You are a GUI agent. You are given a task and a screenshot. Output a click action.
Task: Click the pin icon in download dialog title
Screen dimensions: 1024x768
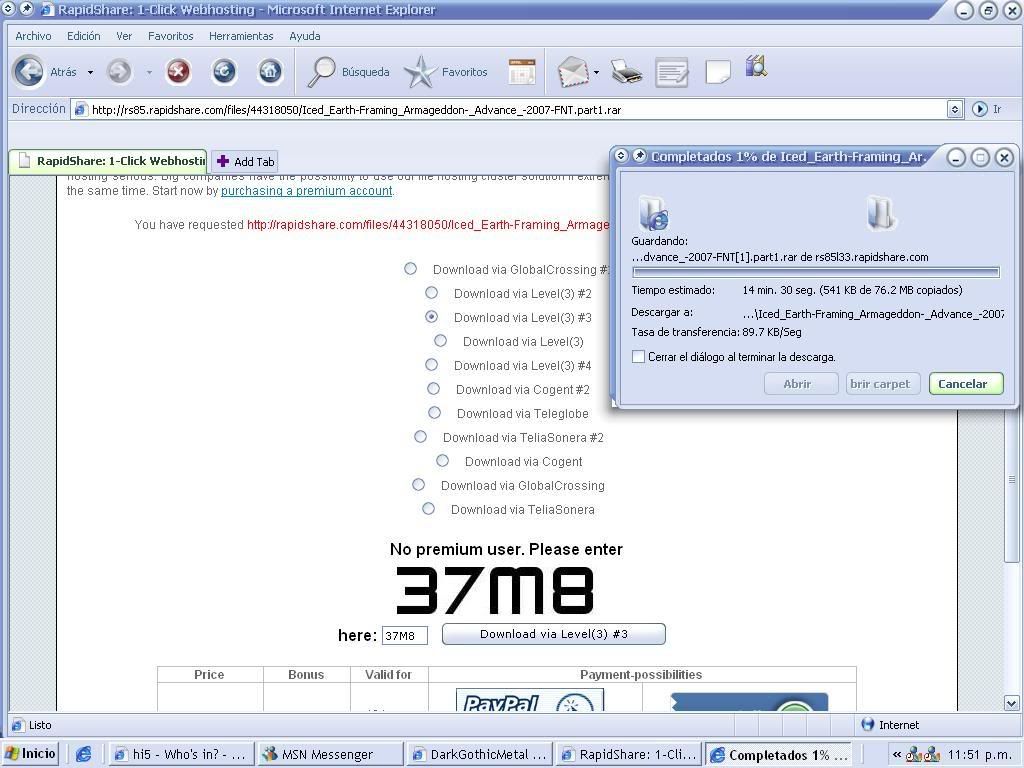tap(639, 155)
